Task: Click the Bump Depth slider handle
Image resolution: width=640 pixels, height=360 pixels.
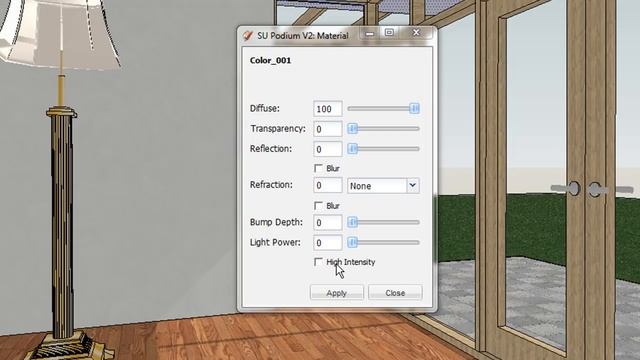Action: pyautogui.click(x=353, y=222)
